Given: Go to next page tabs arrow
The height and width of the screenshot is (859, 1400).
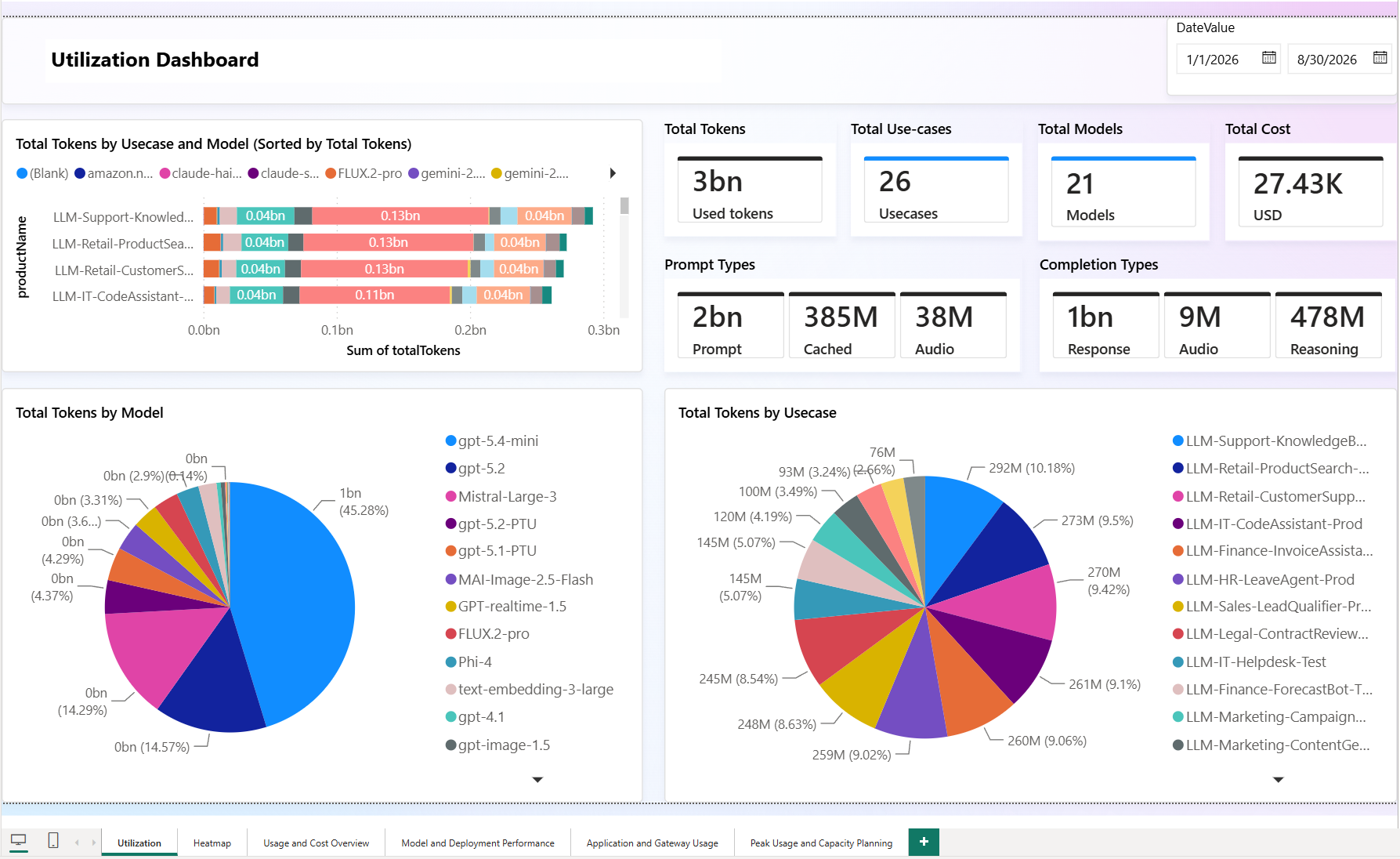Looking at the screenshot, I should click(93, 843).
